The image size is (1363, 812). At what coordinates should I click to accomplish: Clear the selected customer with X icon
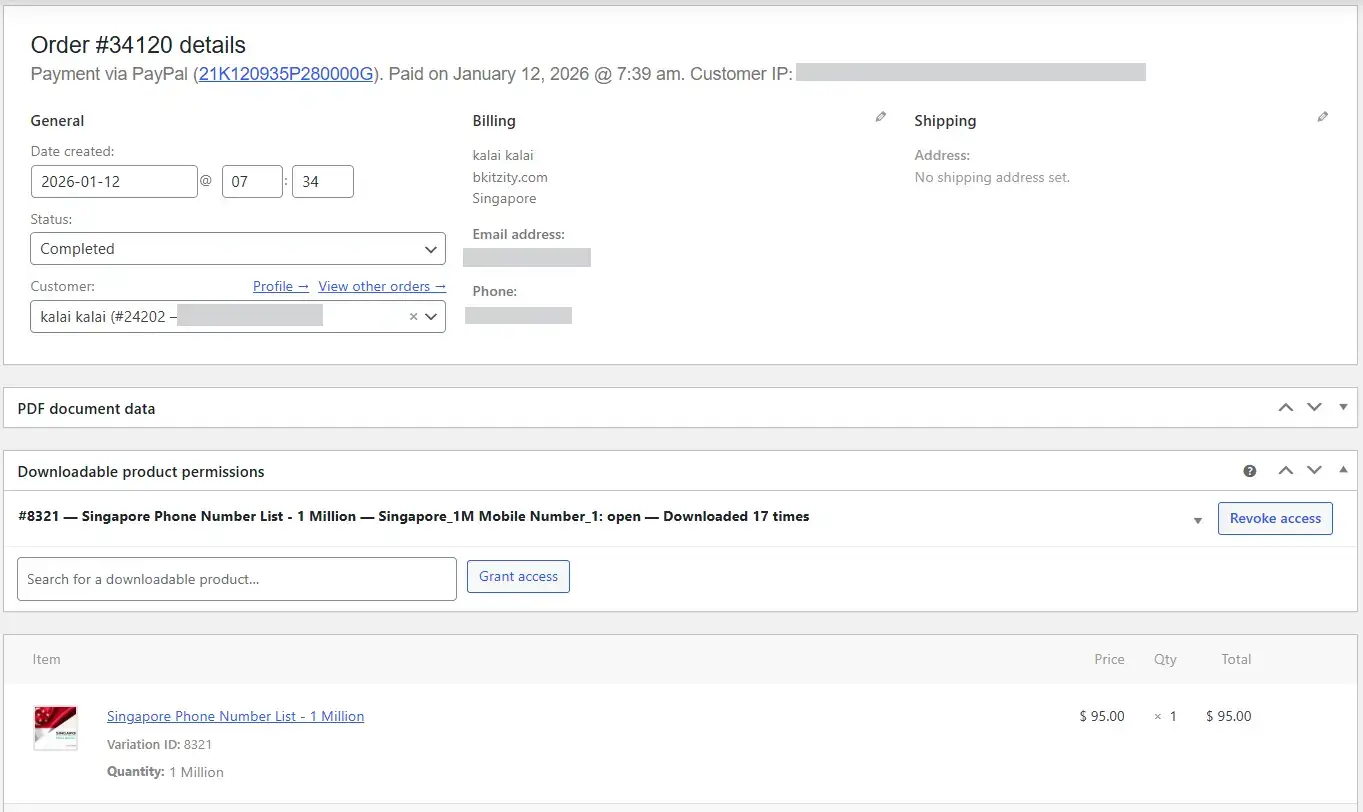click(413, 317)
